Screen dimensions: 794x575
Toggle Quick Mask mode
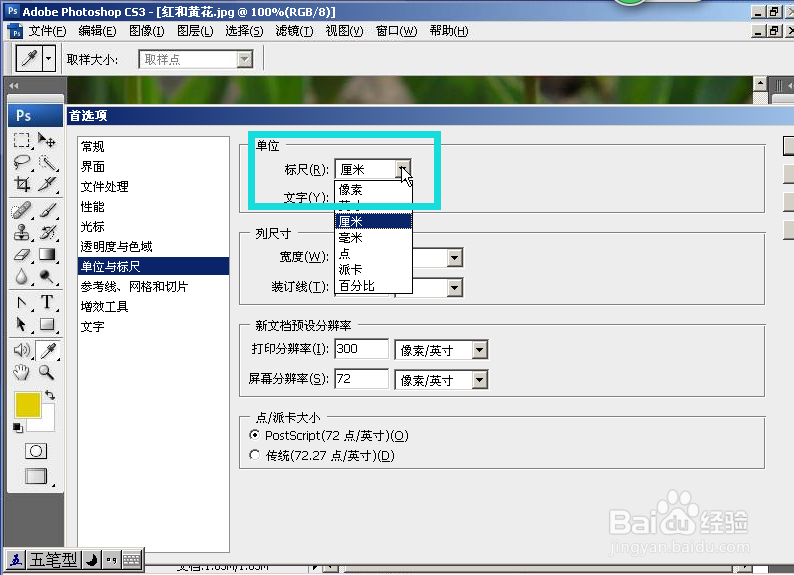pyautogui.click(x=36, y=451)
